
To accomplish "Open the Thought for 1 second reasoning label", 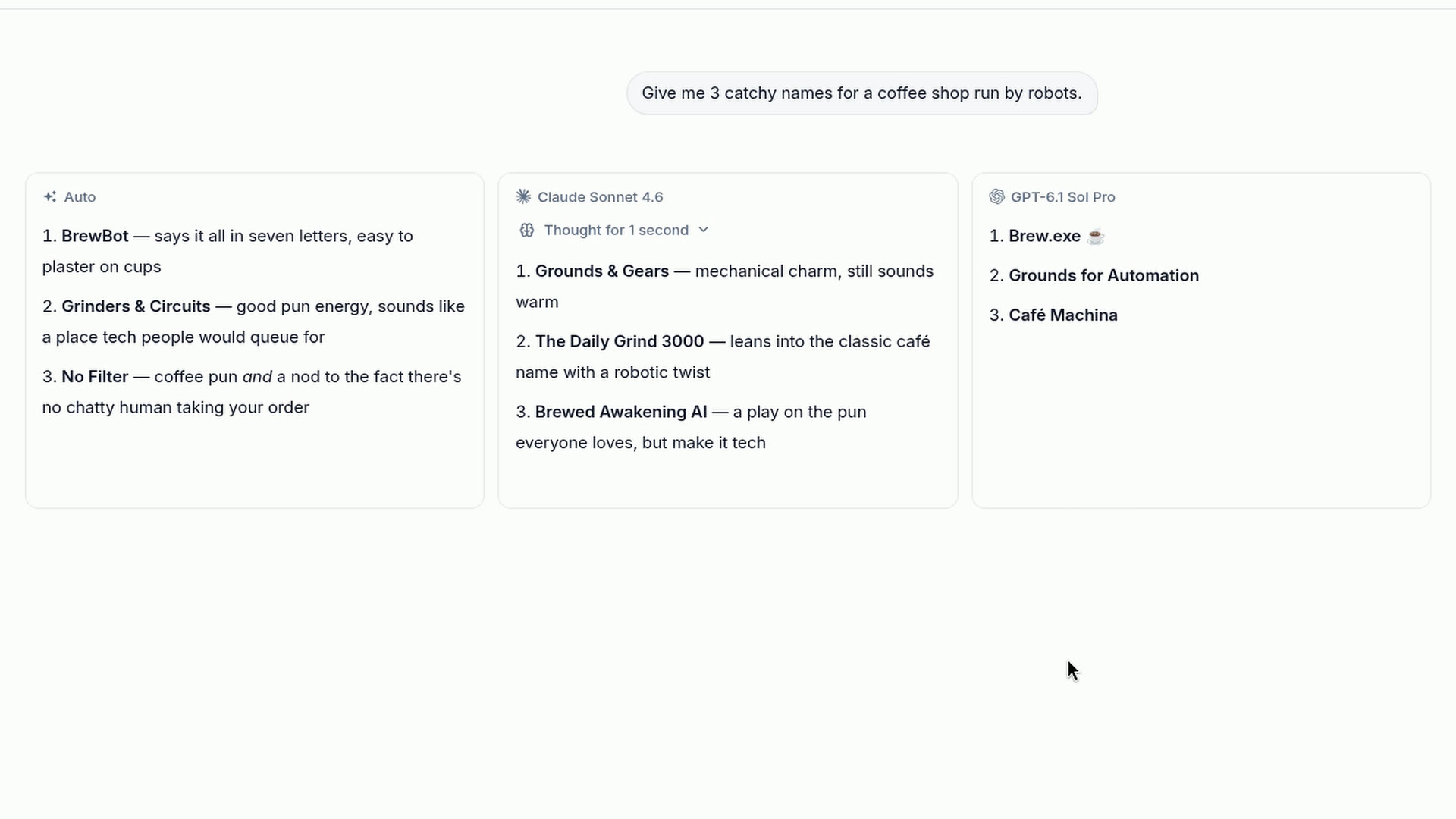I will click(616, 231).
